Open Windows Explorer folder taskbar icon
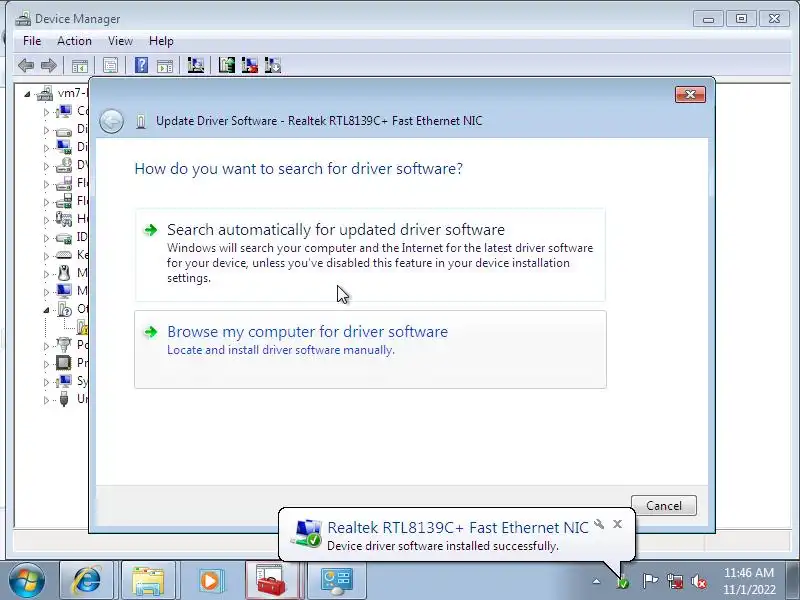The height and width of the screenshot is (600, 800). [x=148, y=581]
